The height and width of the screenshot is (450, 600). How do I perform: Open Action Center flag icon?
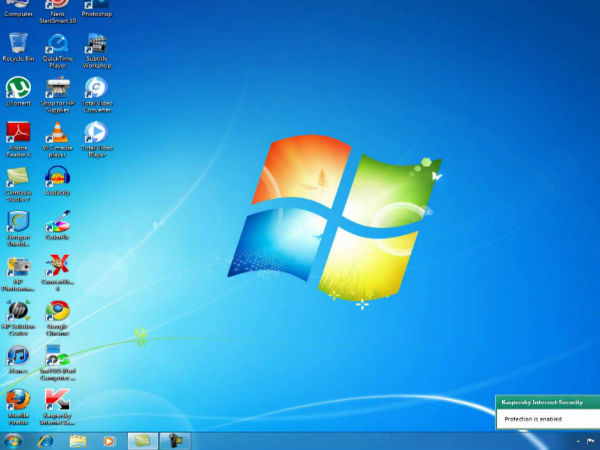tap(590, 442)
